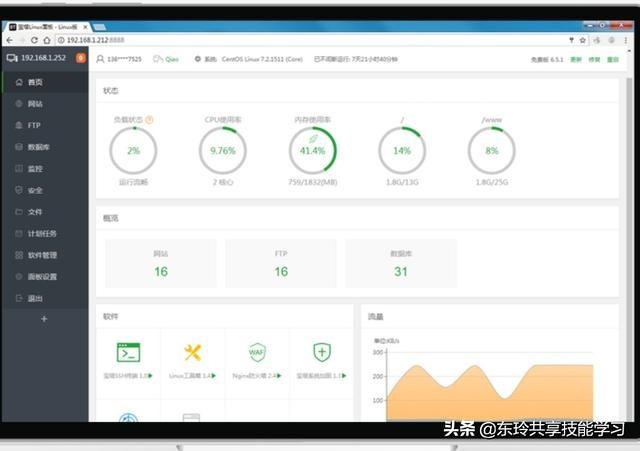This screenshot has height=451, width=640.
Task: Open the FTP sidebar item
Action: pyautogui.click(x=45, y=125)
